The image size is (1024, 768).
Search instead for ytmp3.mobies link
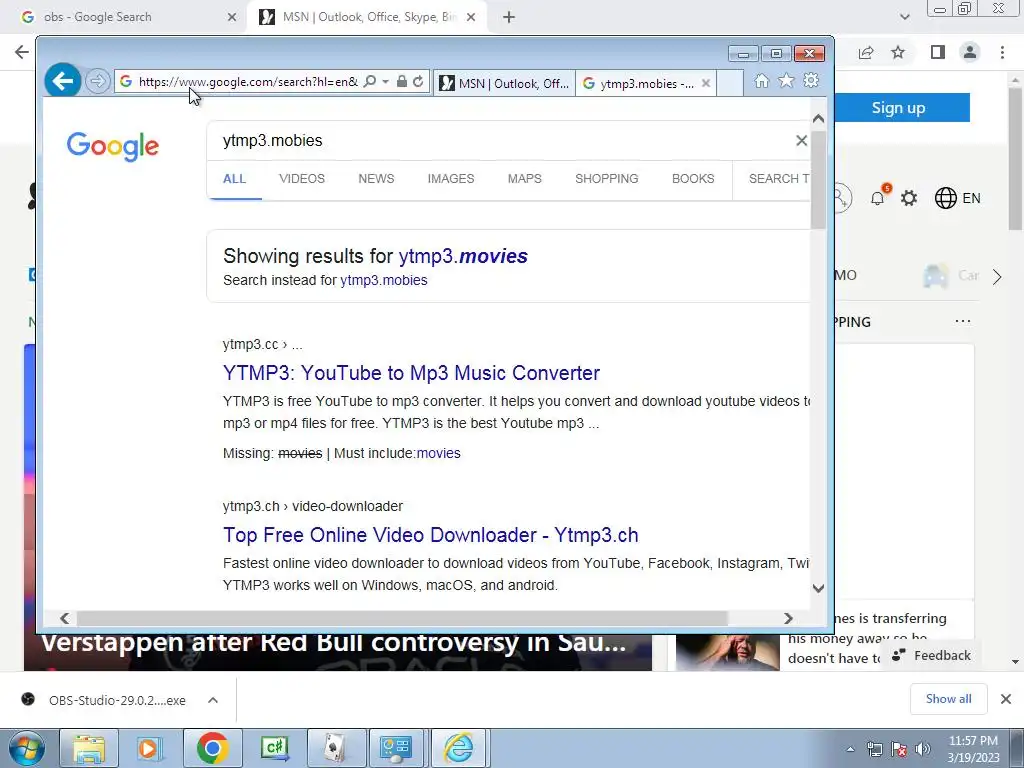coord(383,280)
